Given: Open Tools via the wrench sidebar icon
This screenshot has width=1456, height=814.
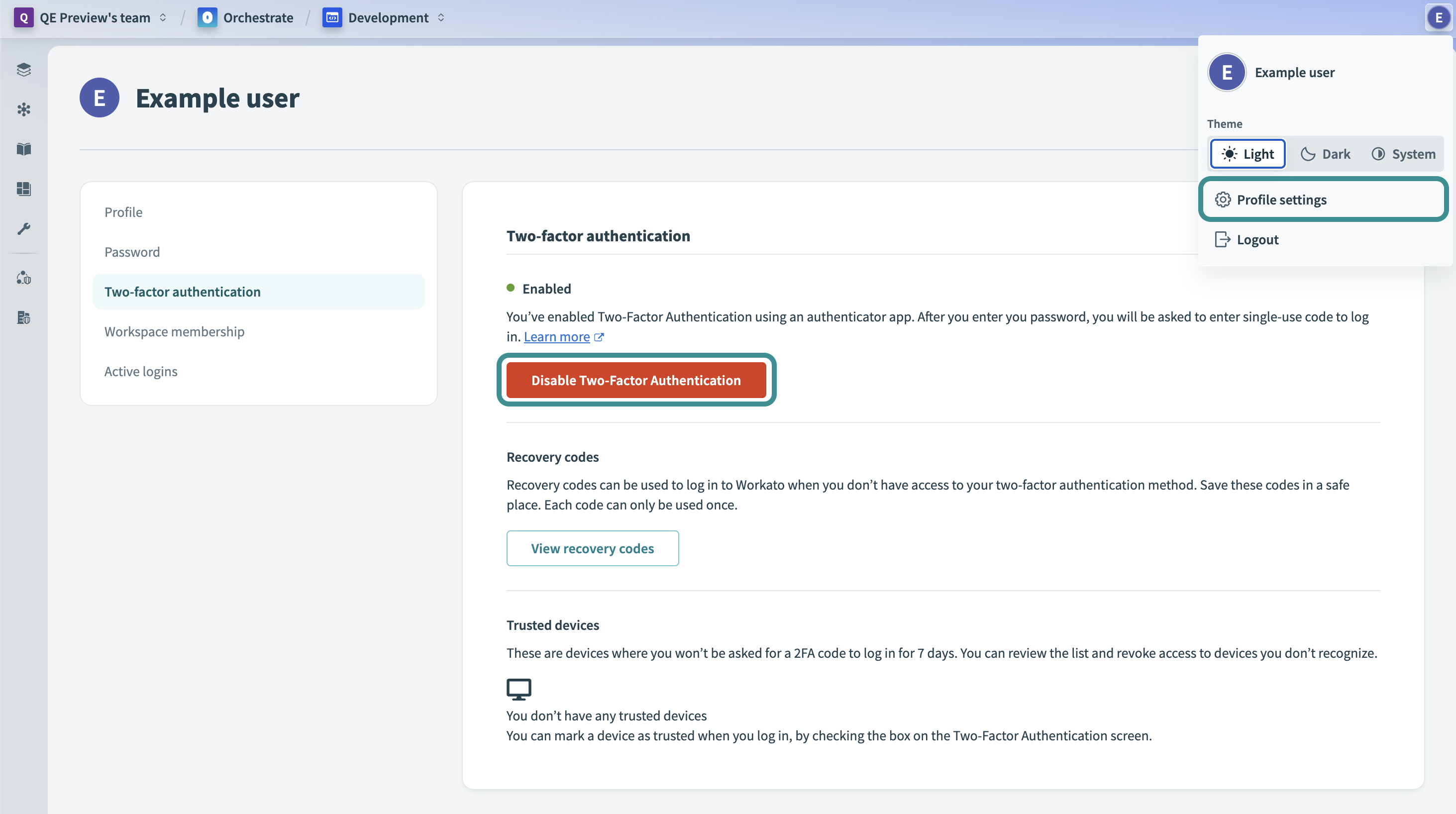Looking at the screenshot, I should (24, 228).
